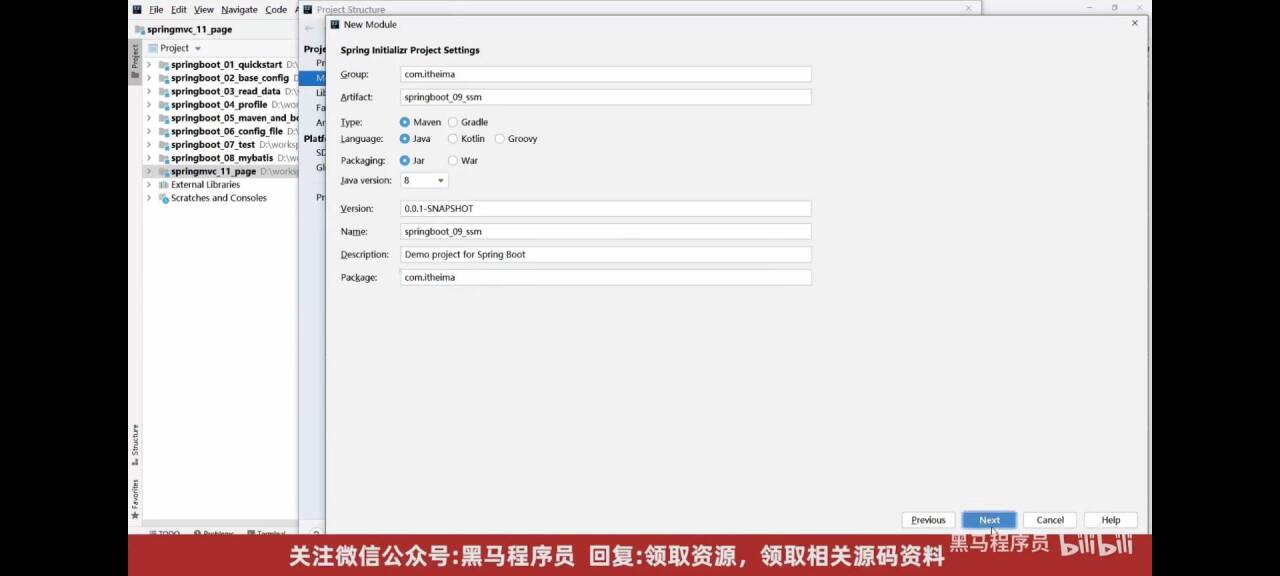Click into the Group field
The height and width of the screenshot is (576, 1280).
(x=606, y=74)
